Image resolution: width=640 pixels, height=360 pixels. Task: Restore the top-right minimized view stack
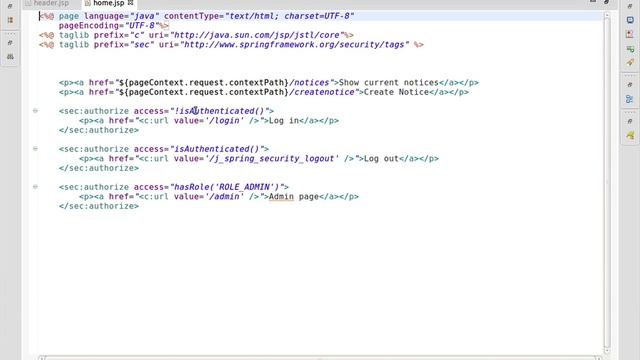[630, 6]
